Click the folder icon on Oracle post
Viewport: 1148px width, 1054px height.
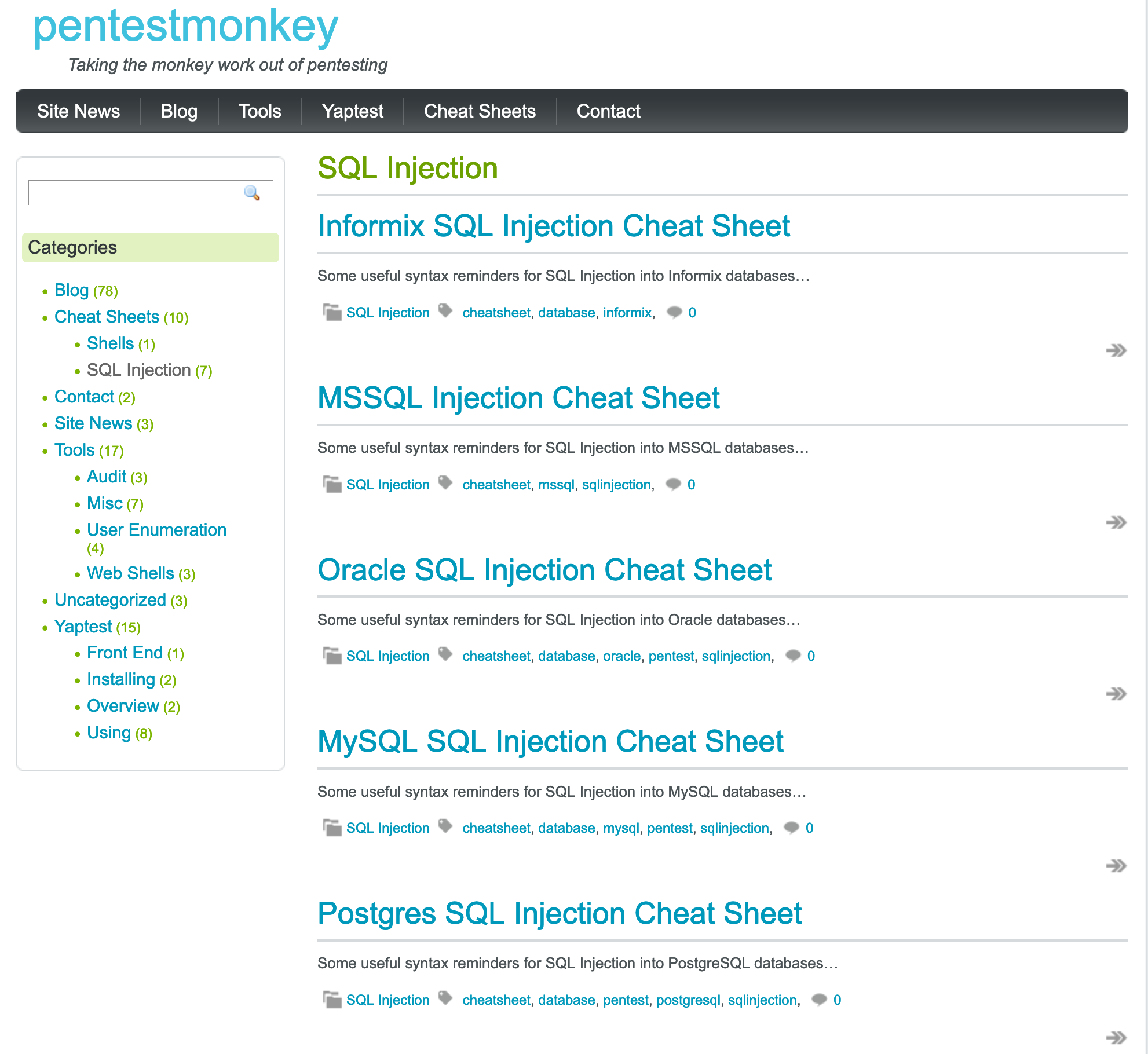tap(332, 656)
